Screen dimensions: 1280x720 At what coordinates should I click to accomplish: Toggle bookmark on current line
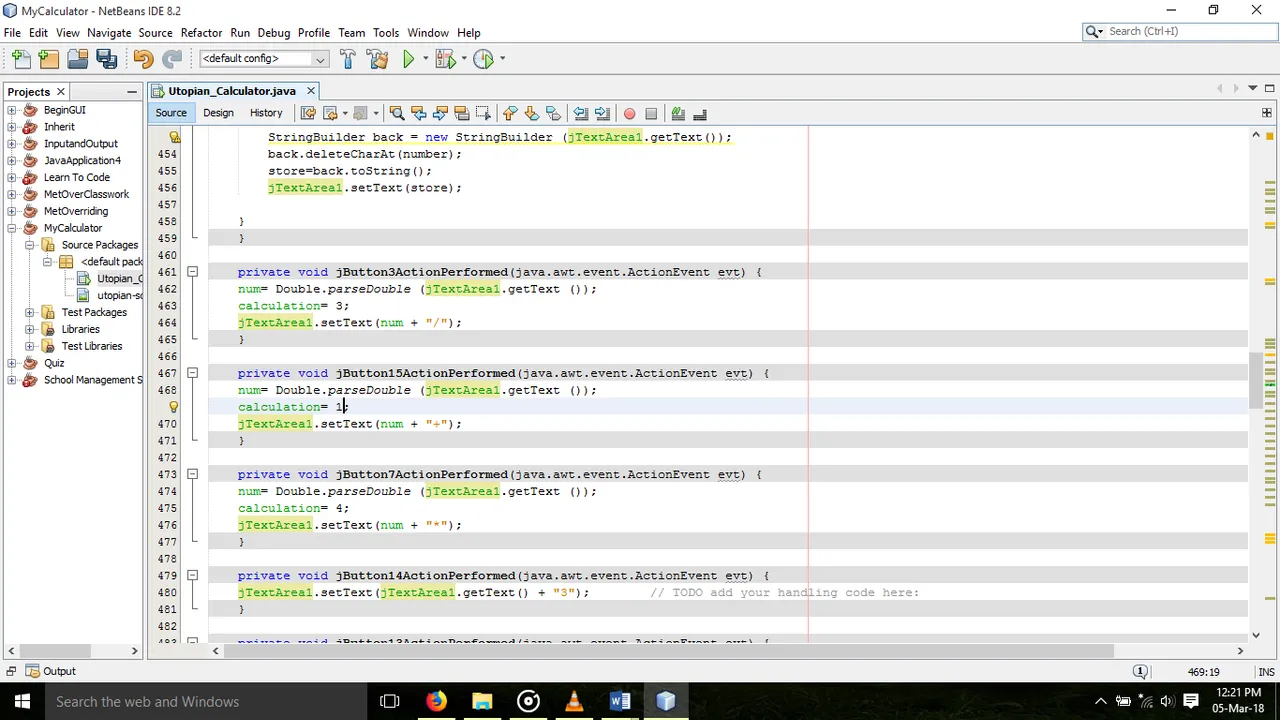click(554, 113)
